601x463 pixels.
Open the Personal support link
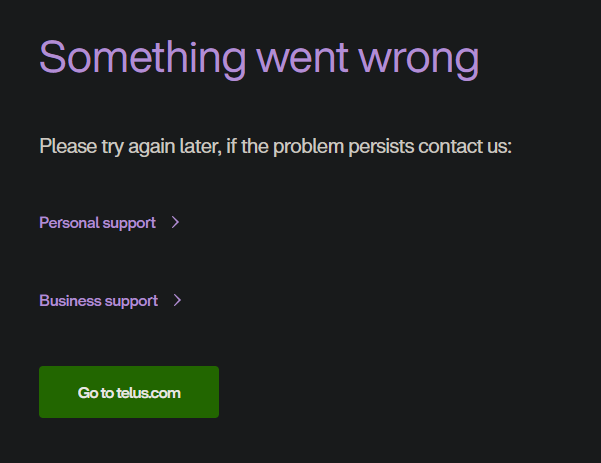[x=98, y=223]
